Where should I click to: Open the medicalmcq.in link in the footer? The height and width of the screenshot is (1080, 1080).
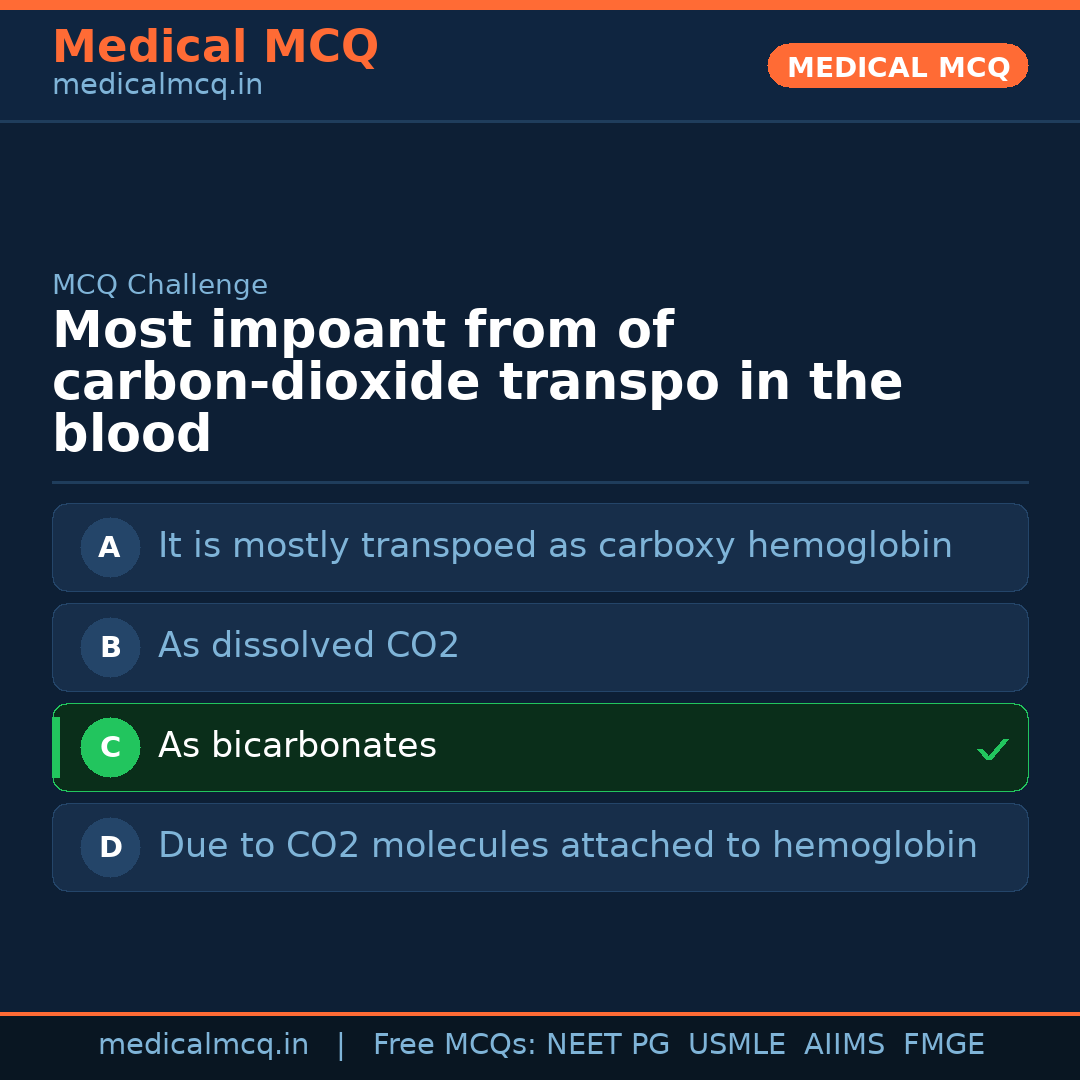click(x=203, y=1045)
